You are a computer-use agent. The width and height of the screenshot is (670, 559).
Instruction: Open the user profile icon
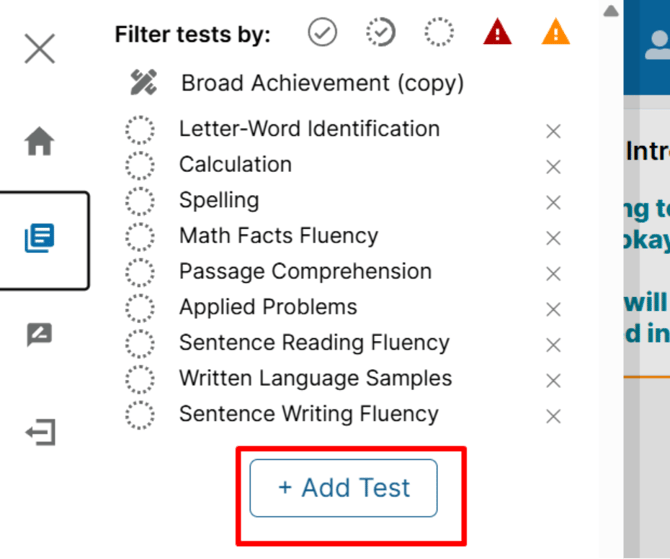659,45
